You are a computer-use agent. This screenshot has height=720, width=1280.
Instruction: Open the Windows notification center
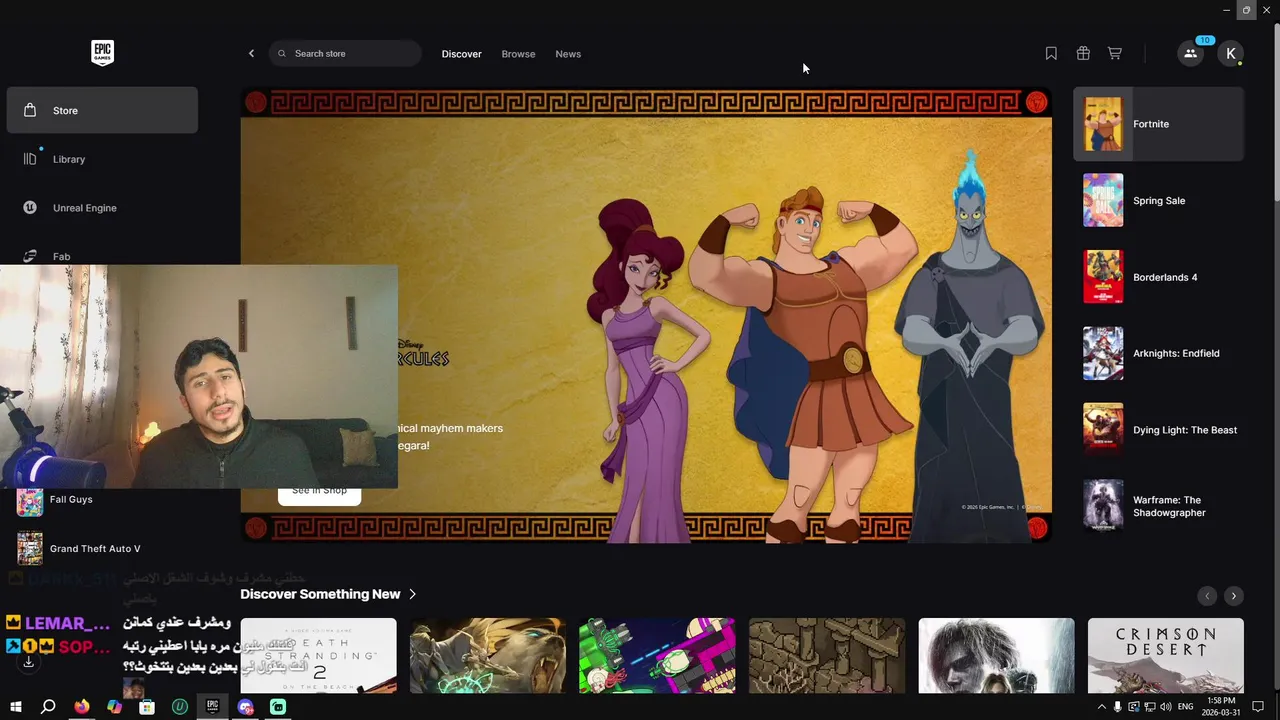[1258, 707]
